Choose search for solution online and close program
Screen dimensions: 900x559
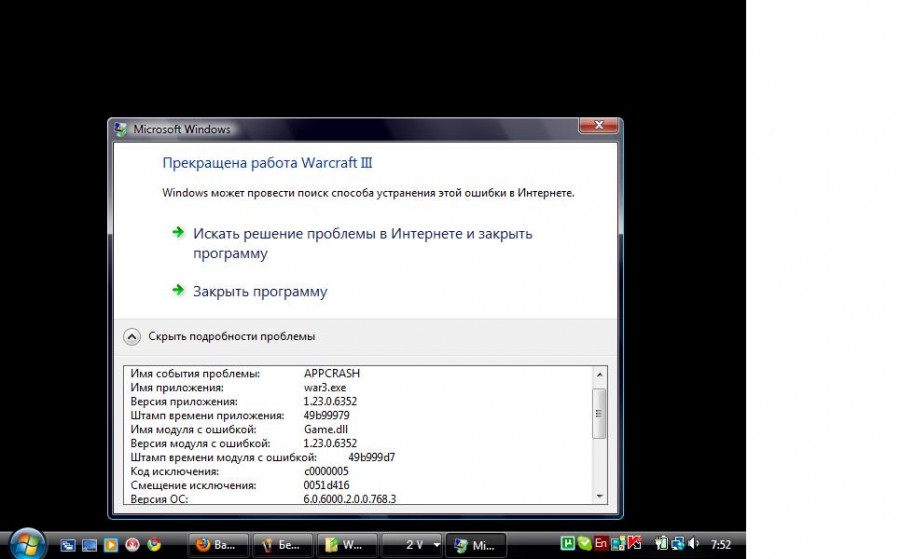point(362,243)
